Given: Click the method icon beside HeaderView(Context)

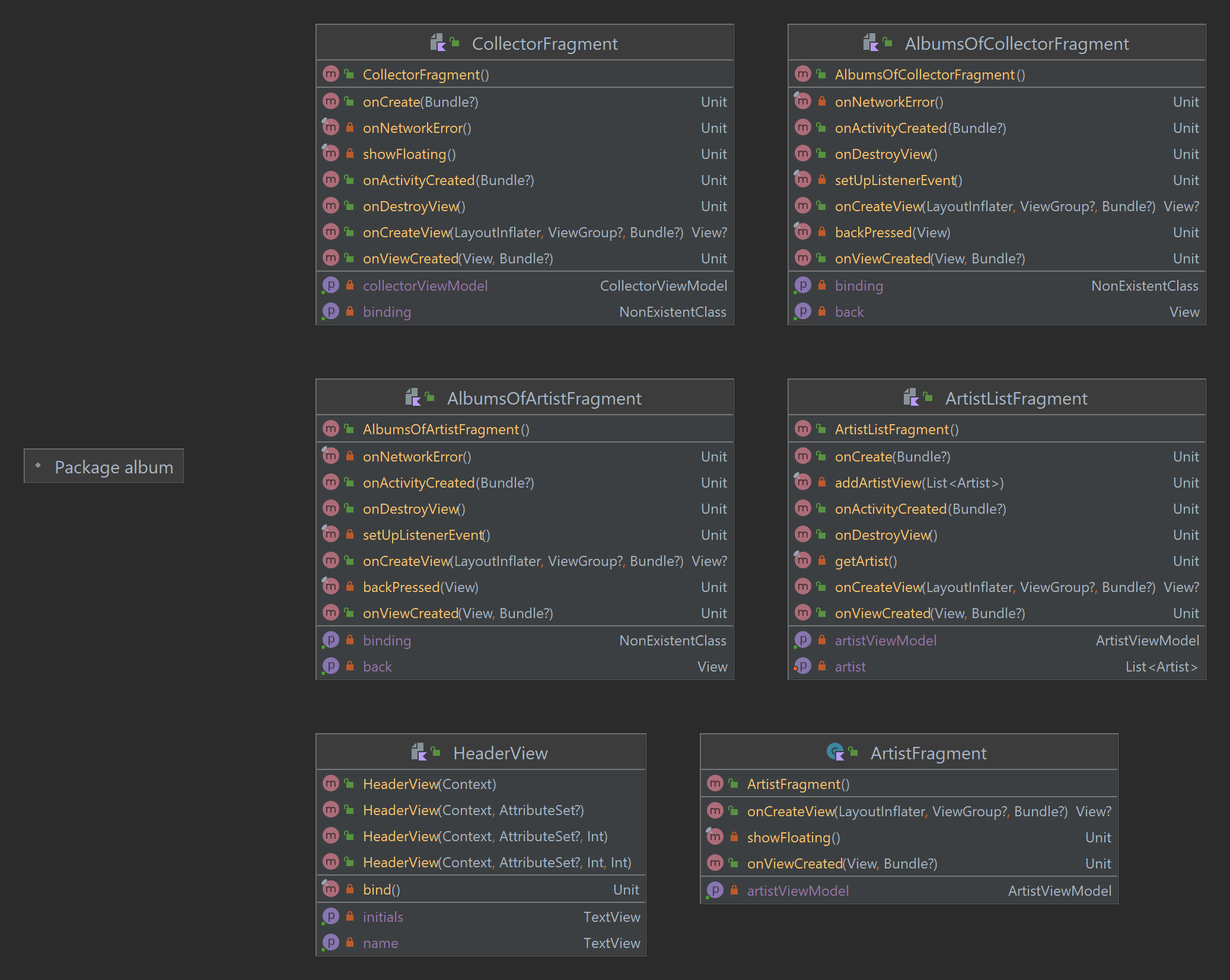Looking at the screenshot, I should tap(330, 784).
